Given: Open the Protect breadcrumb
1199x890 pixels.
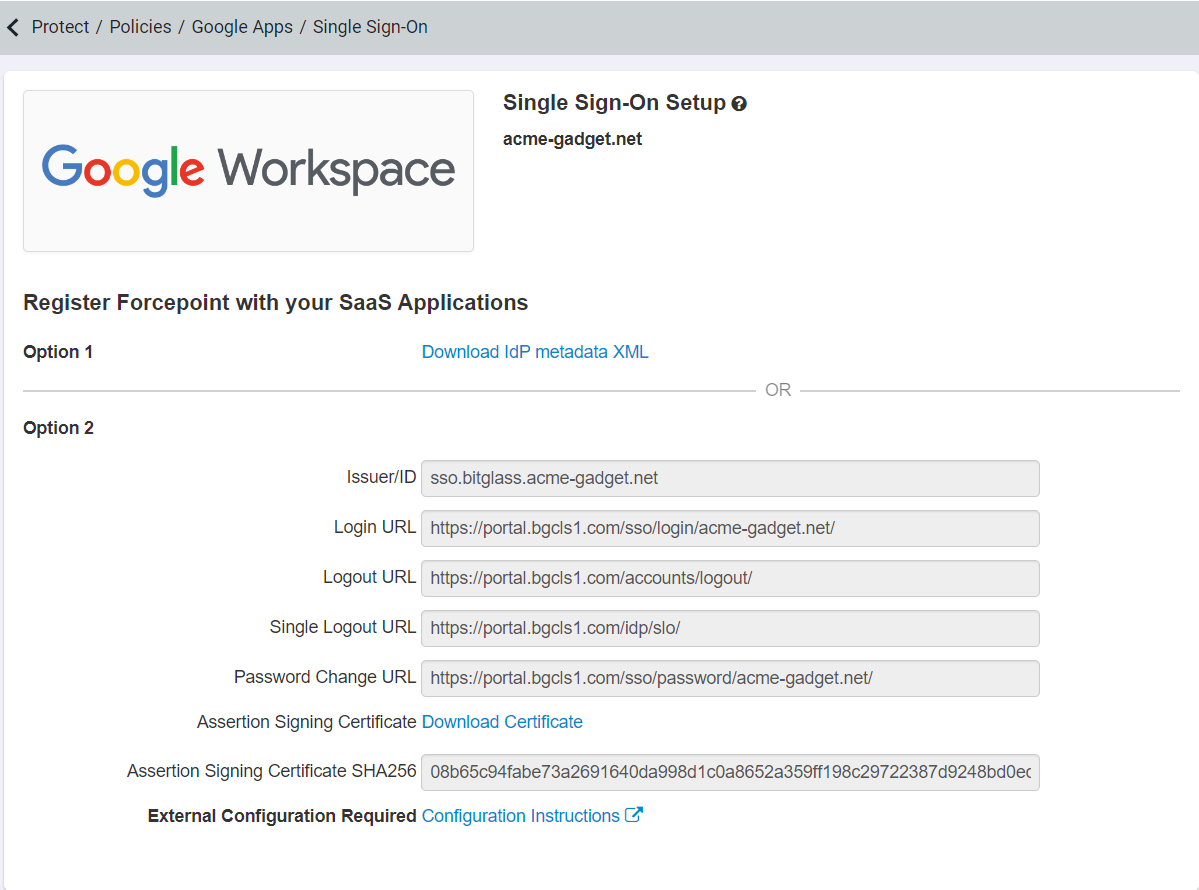Looking at the screenshot, I should [x=60, y=27].
